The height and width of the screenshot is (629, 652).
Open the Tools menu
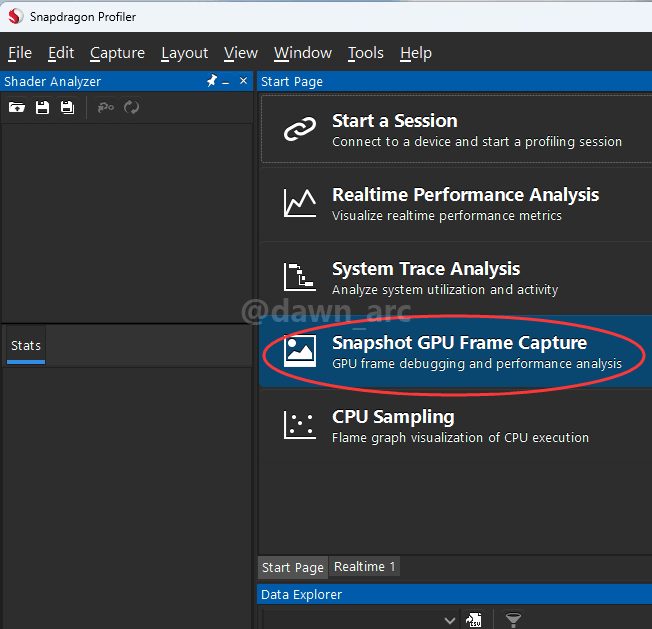click(366, 53)
